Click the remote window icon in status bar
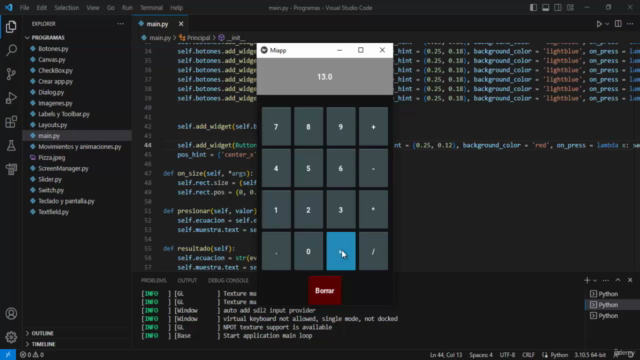The image size is (640, 360). click(x=8, y=355)
